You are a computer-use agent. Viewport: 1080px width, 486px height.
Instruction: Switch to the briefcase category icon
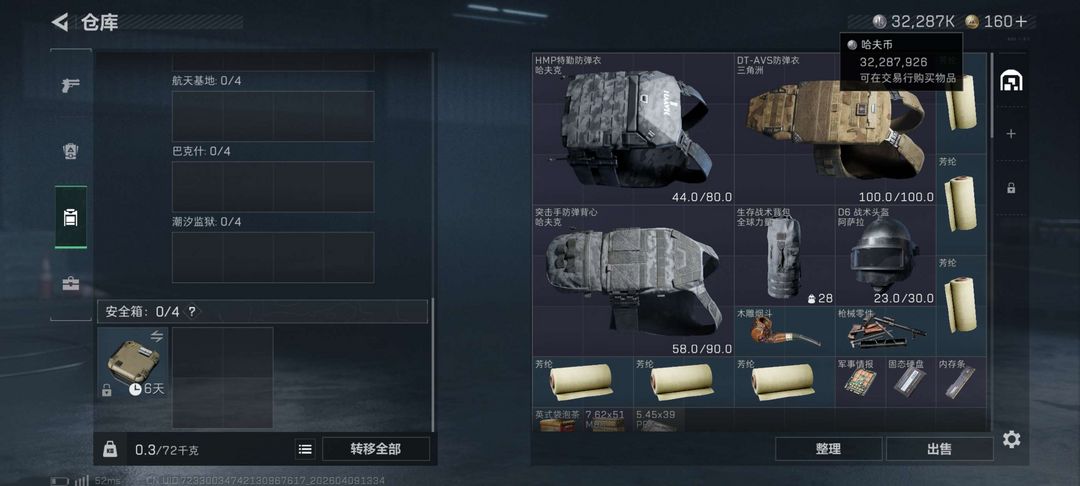click(71, 284)
